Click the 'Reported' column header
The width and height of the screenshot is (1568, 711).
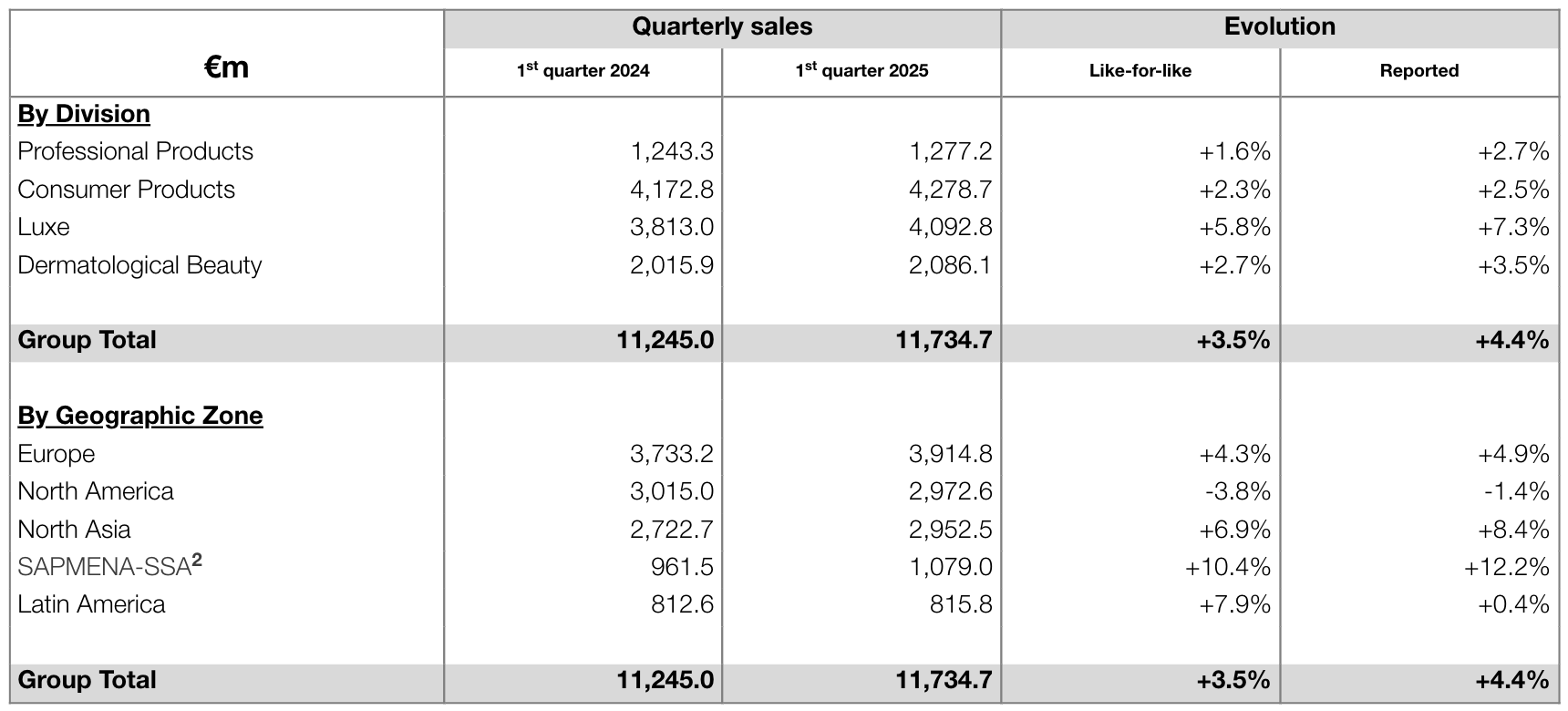1419,71
